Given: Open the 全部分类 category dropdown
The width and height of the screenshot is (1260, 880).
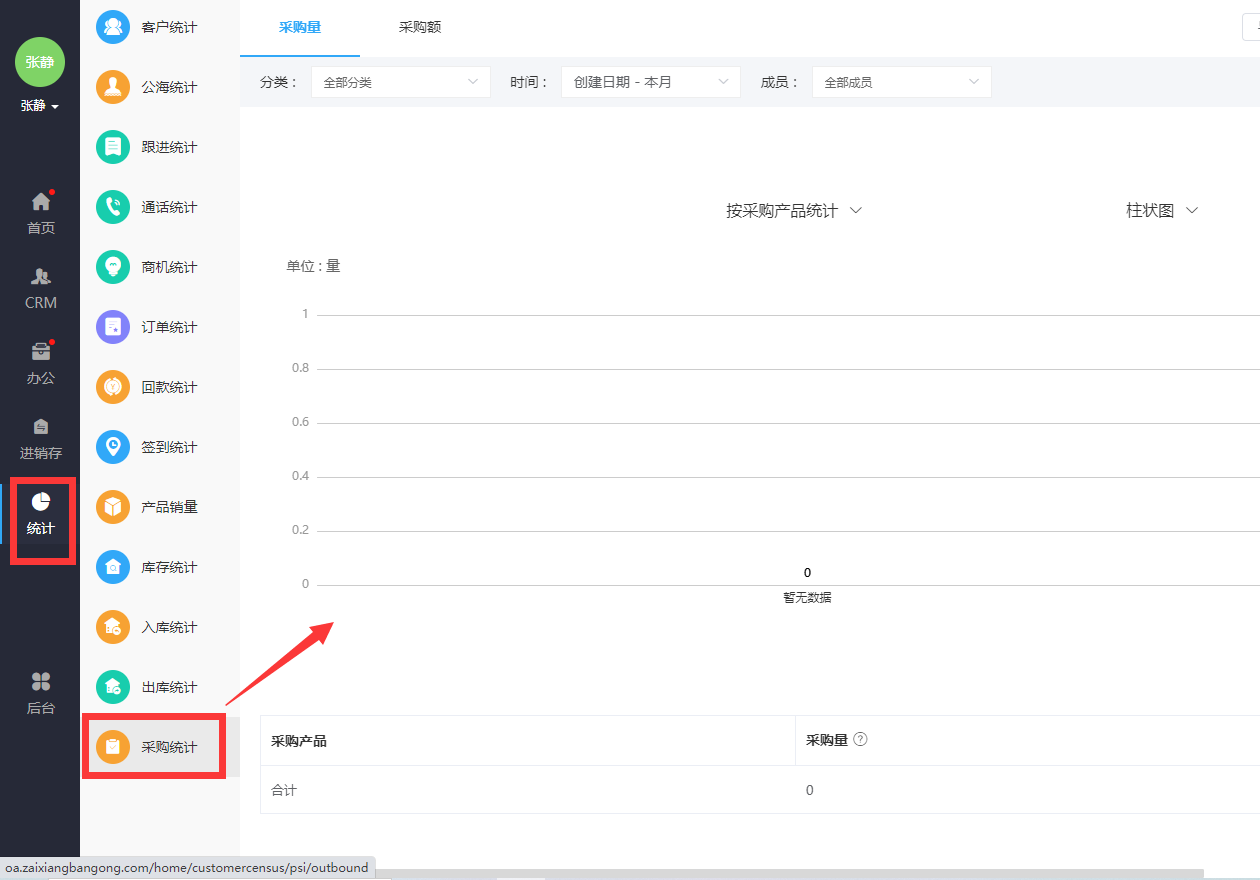Looking at the screenshot, I should click(x=401, y=82).
